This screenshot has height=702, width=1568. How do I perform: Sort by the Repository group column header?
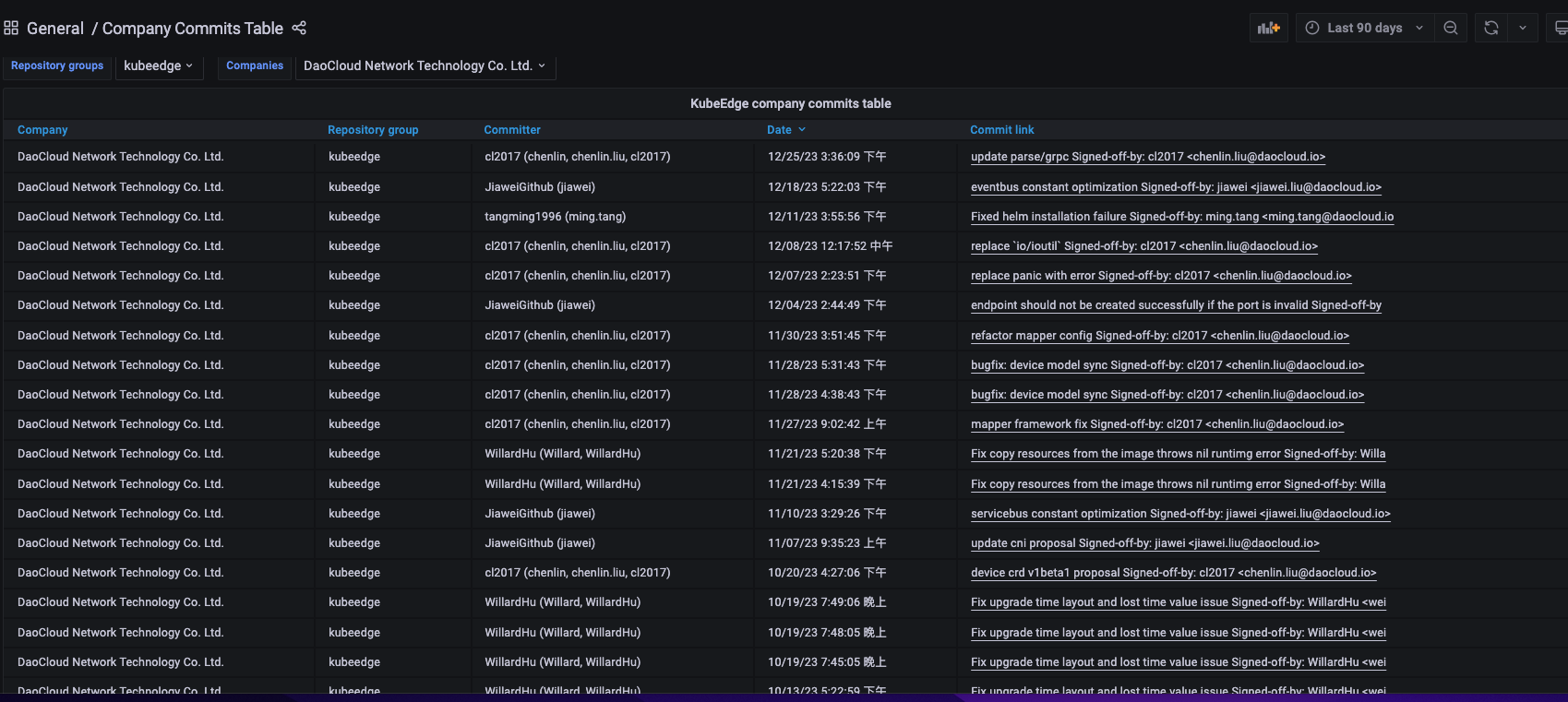373,130
